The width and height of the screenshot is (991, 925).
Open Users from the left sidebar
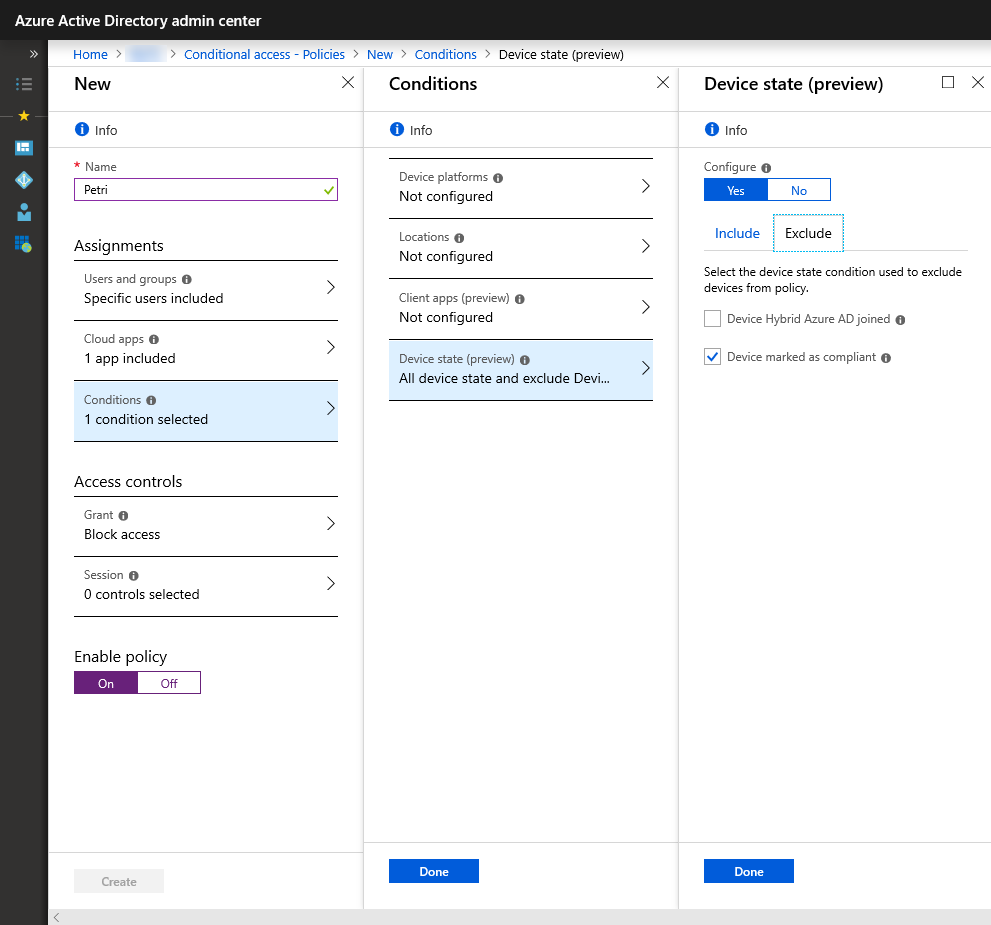pos(24,212)
